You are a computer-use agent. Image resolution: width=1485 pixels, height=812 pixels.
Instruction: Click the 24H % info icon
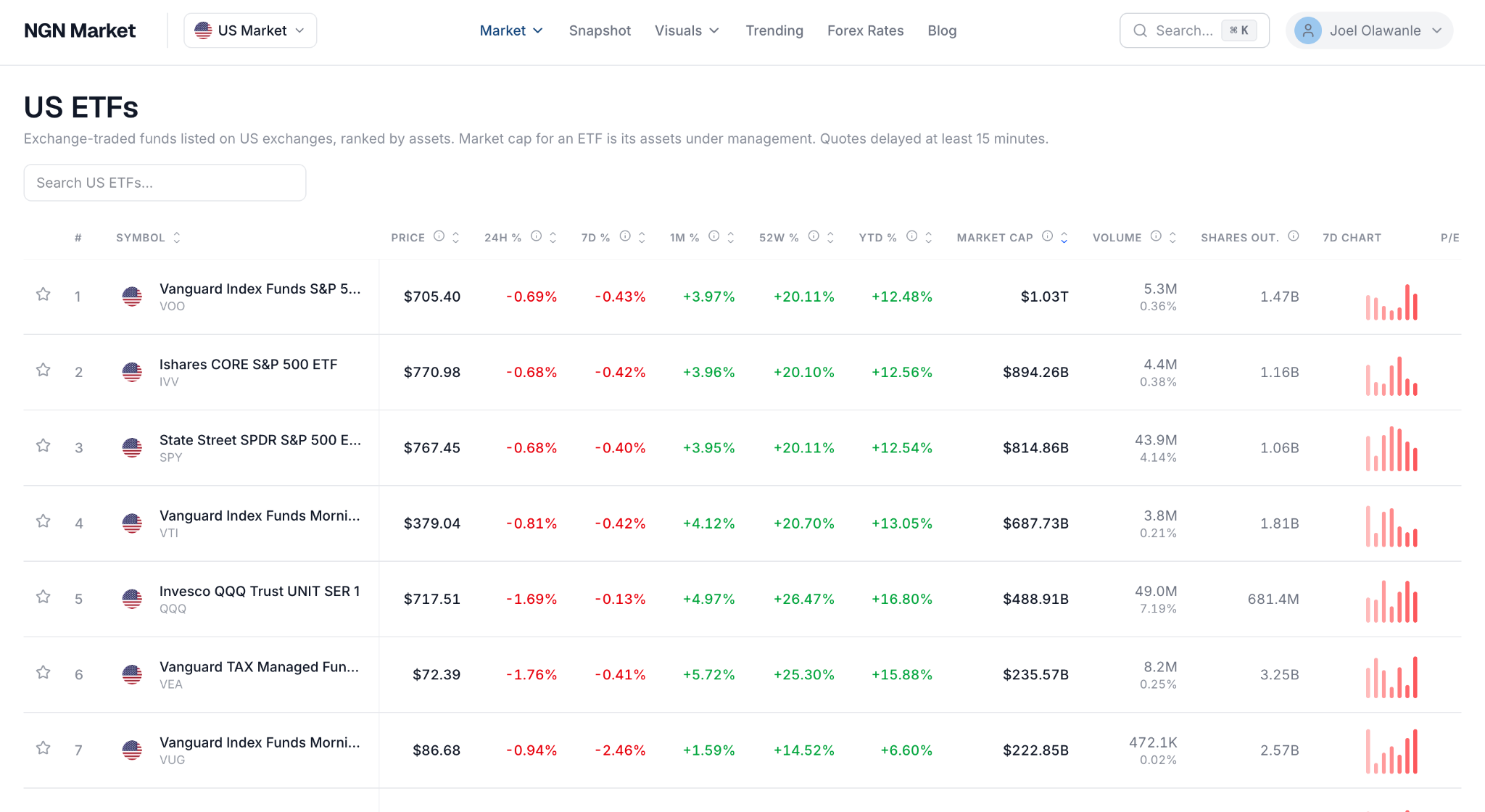pyautogui.click(x=536, y=236)
